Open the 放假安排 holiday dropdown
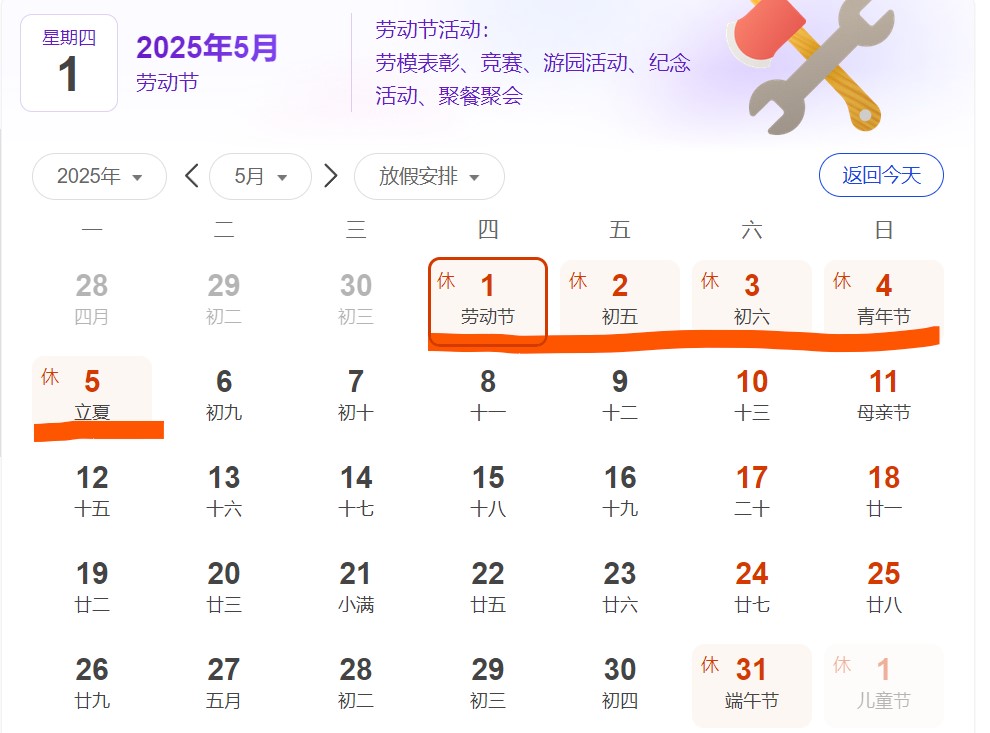Image resolution: width=990 pixels, height=733 pixels. [x=429, y=177]
